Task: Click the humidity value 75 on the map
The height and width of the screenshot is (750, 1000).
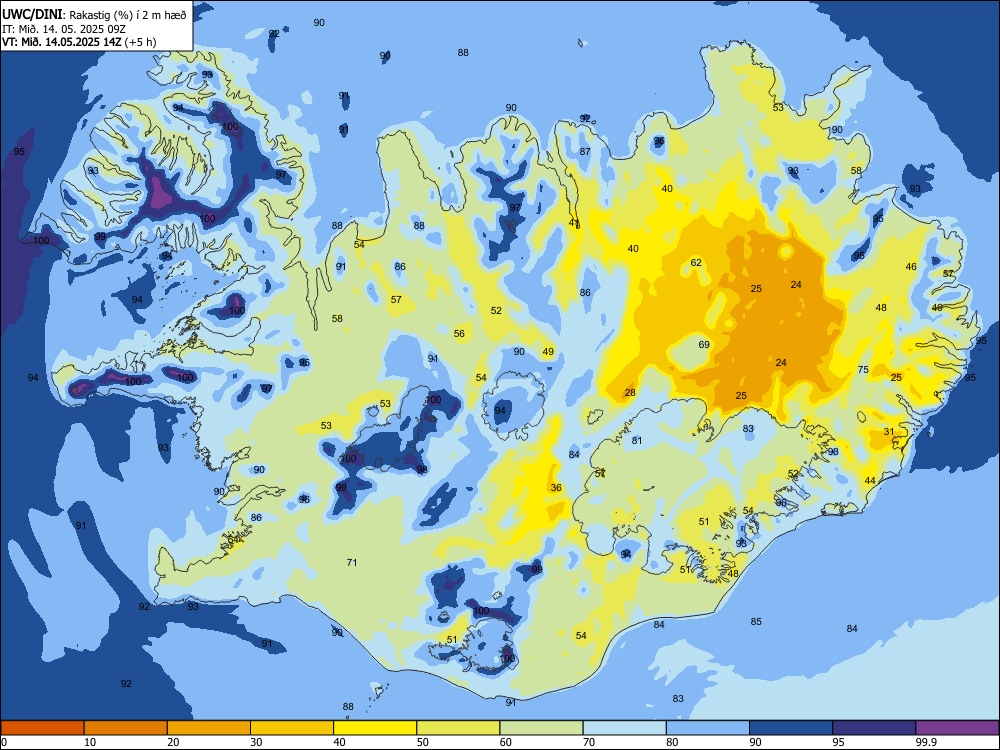Action: coord(864,369)
